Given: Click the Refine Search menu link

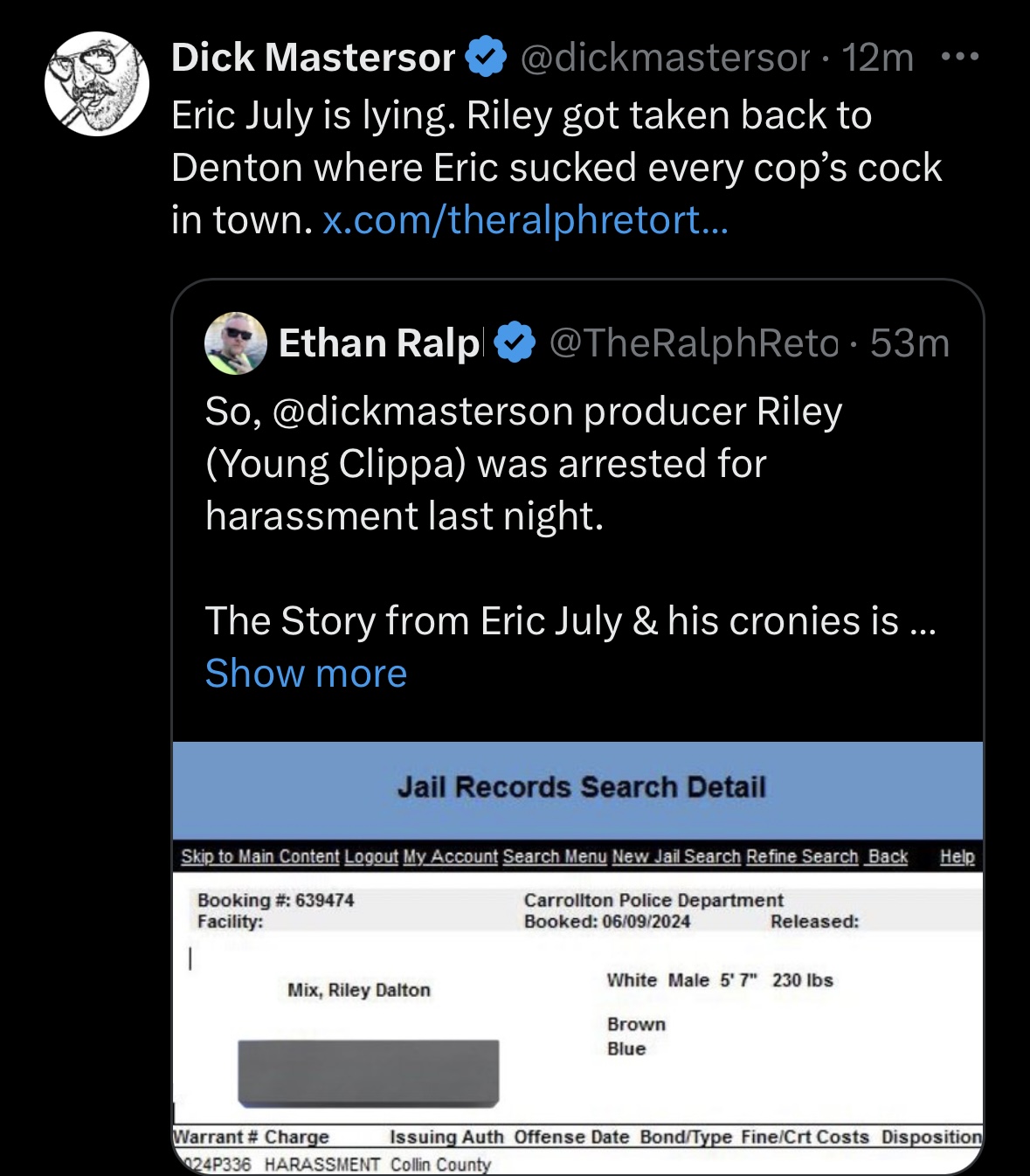Looking at the screenshot, I should tap(802, 857).
